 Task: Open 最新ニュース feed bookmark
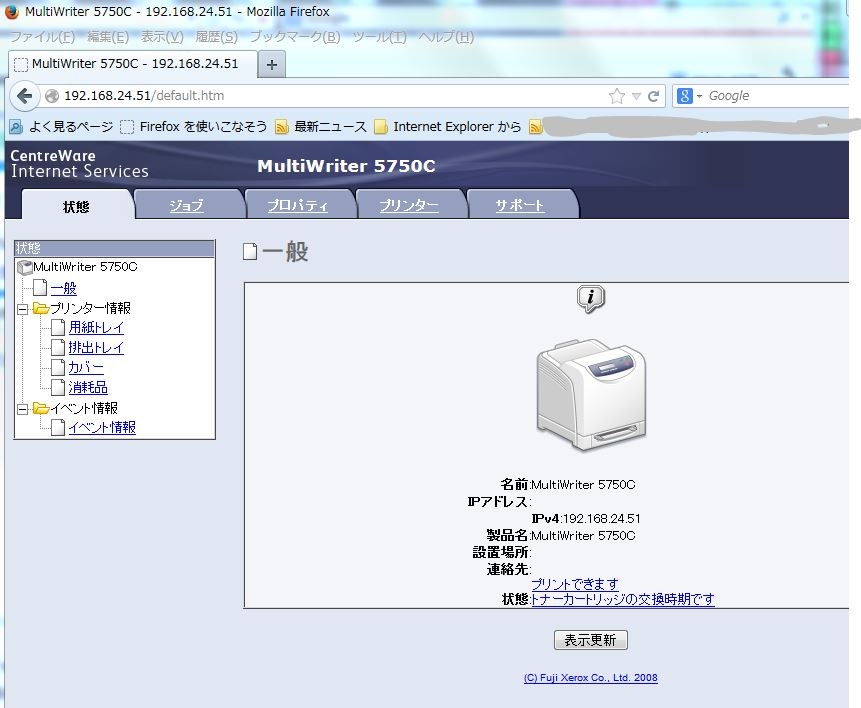click(x=321, y=127)
